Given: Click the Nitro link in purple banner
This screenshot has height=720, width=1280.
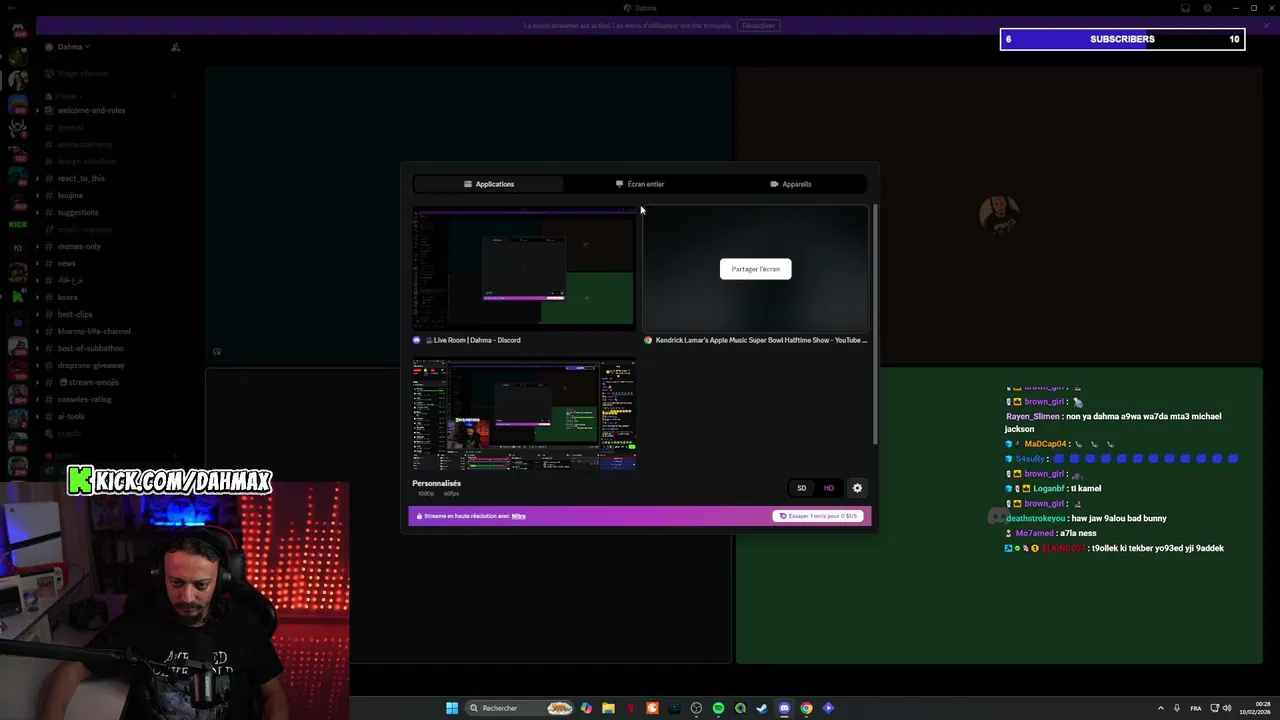Looking at the screenshot, I should [x=518, y=516].
